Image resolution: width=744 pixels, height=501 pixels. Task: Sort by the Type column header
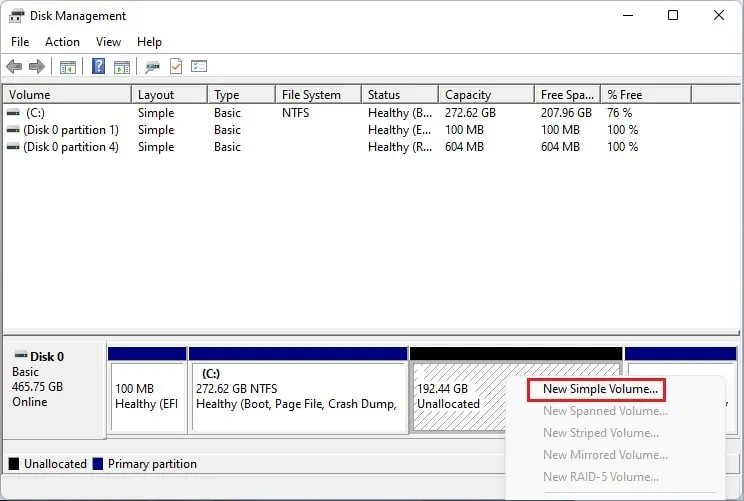(x=241, y=94)
